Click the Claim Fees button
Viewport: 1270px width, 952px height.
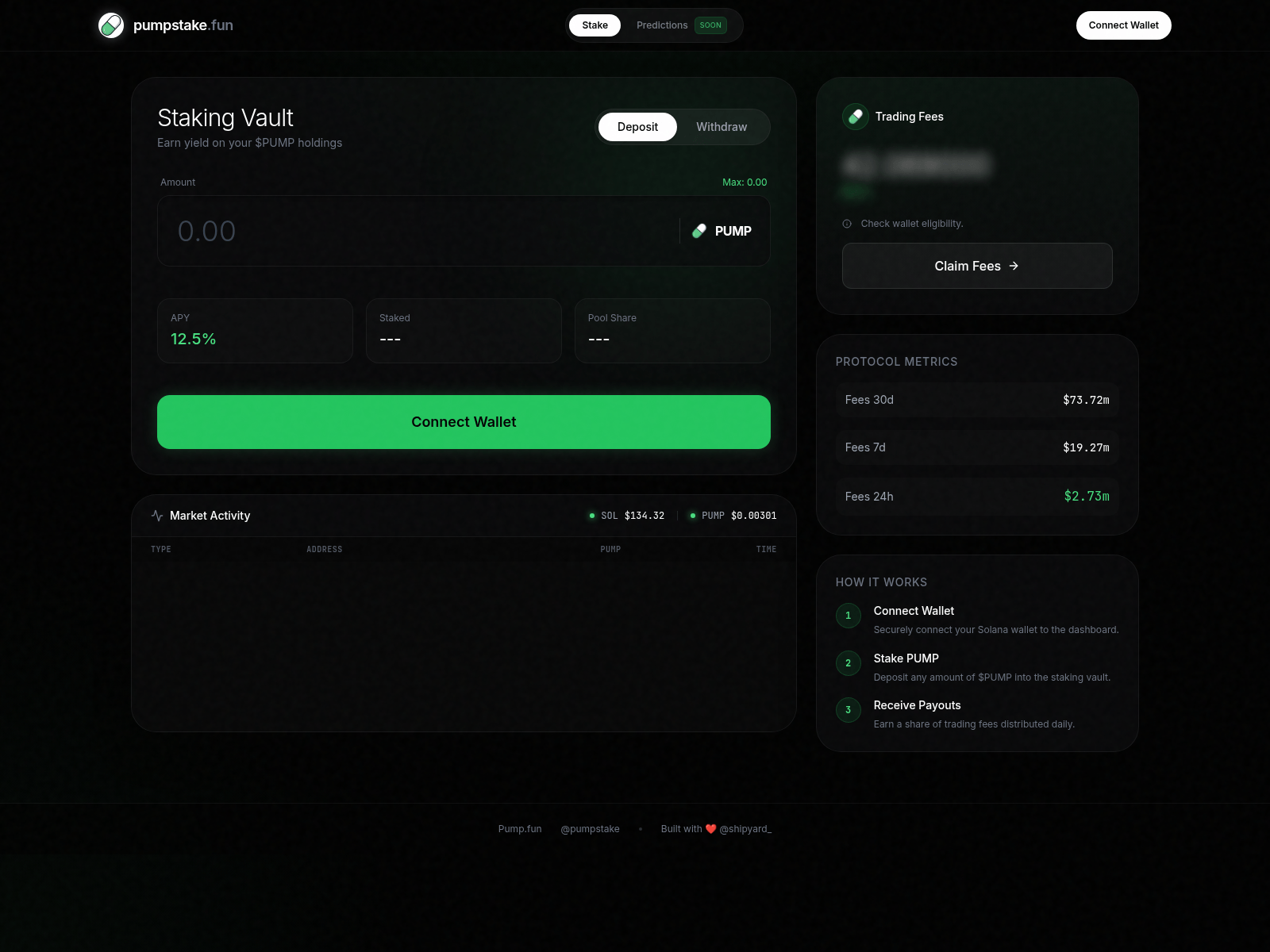click(977, 266)
